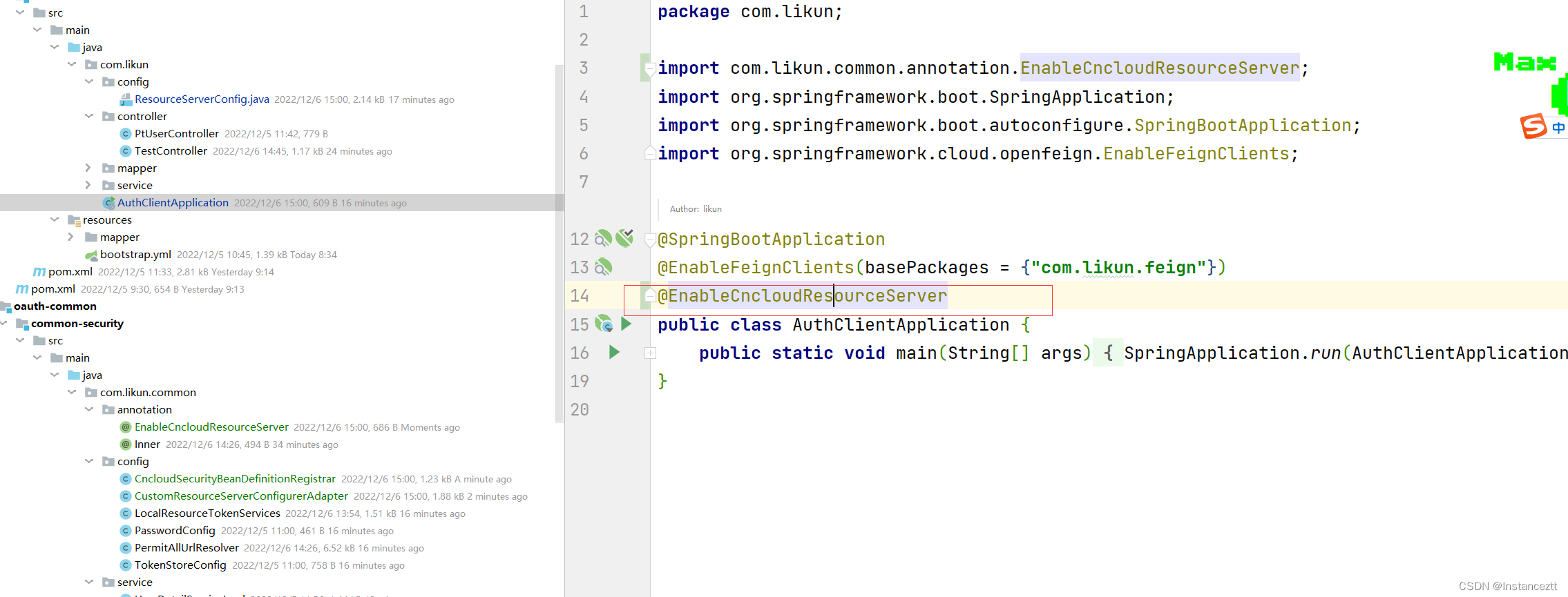The width and height of the screenshot is (1568, 597).
Task: Open CustomResourceServerConfigurerAdapter file
Action: 241,496
